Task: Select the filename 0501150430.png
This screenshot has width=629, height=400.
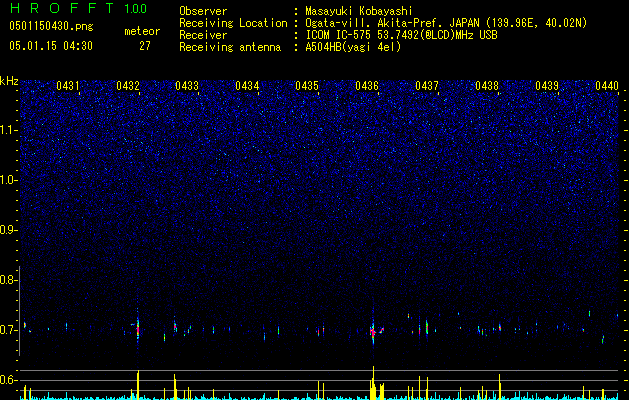Action: click(51, 26)
